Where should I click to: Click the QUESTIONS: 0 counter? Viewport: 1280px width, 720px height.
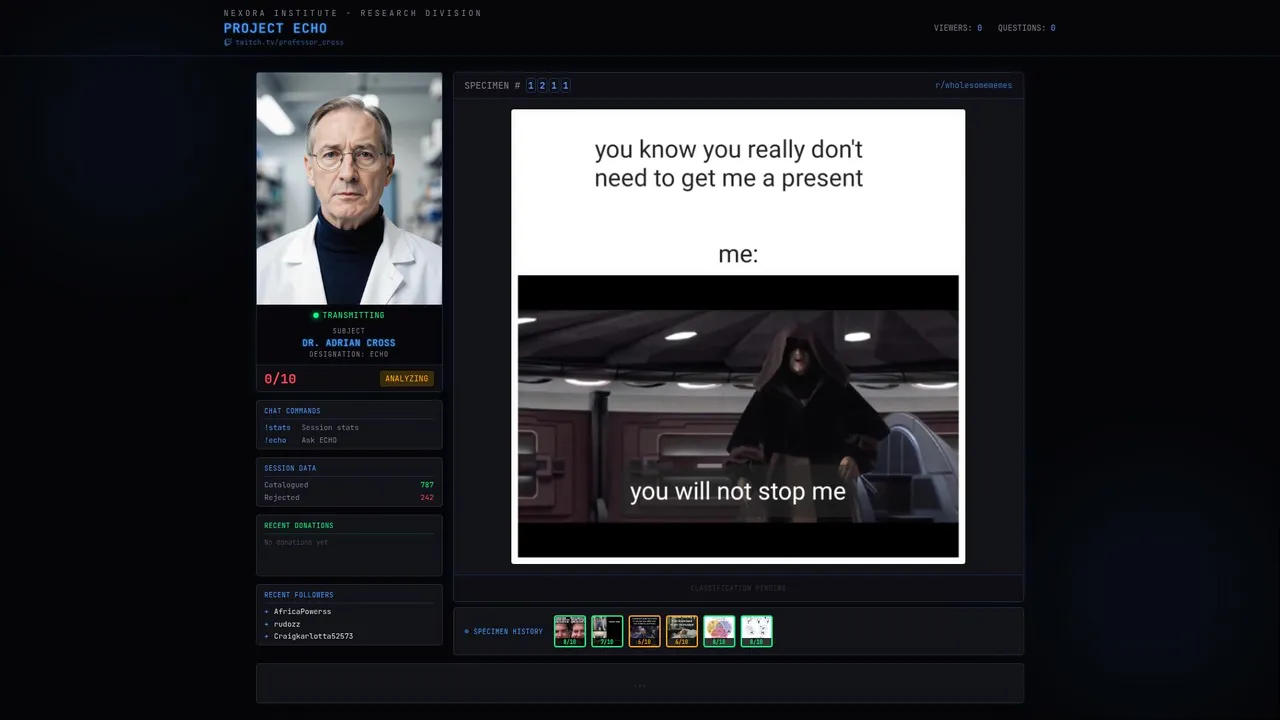(1026, 28)
